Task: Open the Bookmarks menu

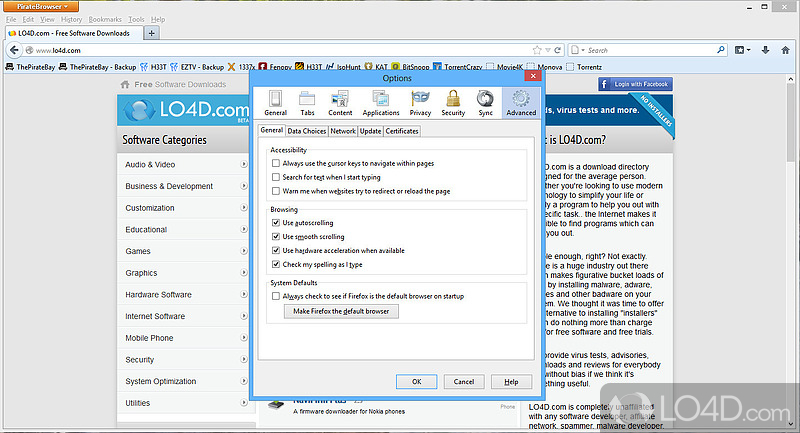Action: [105, 19]
